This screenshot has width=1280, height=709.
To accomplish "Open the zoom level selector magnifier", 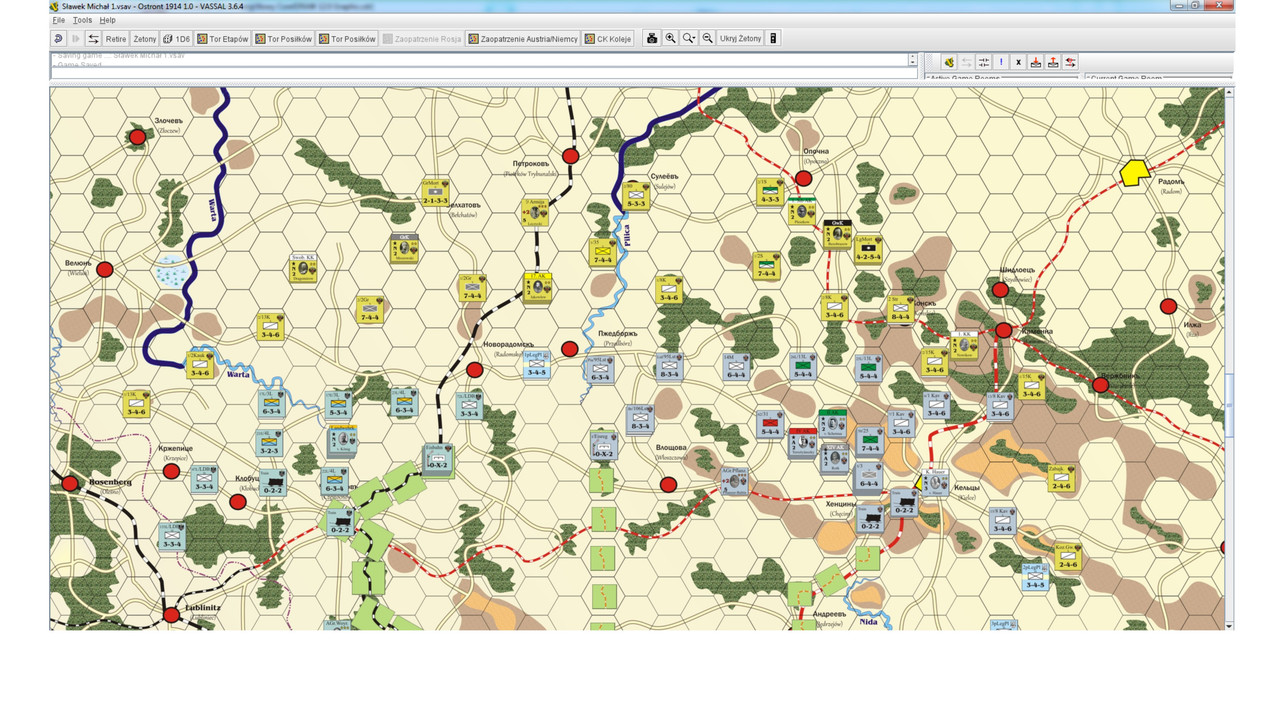I will (689, 39).
